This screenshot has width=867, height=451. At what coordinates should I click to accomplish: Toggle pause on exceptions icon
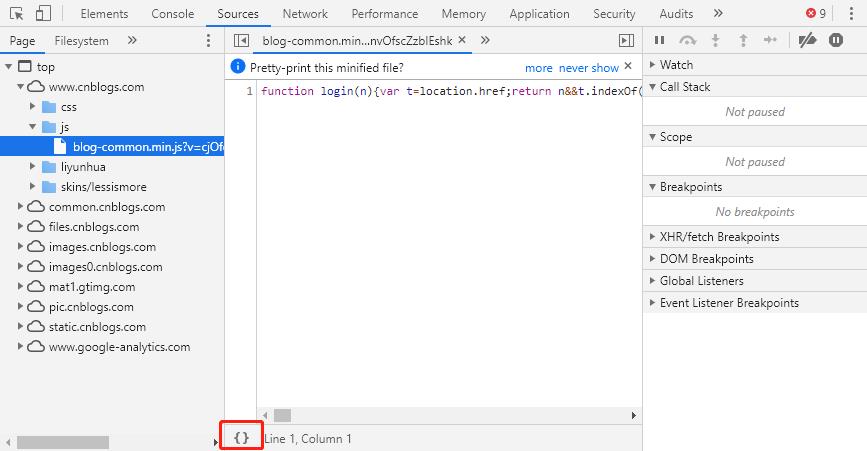[836, 40]
